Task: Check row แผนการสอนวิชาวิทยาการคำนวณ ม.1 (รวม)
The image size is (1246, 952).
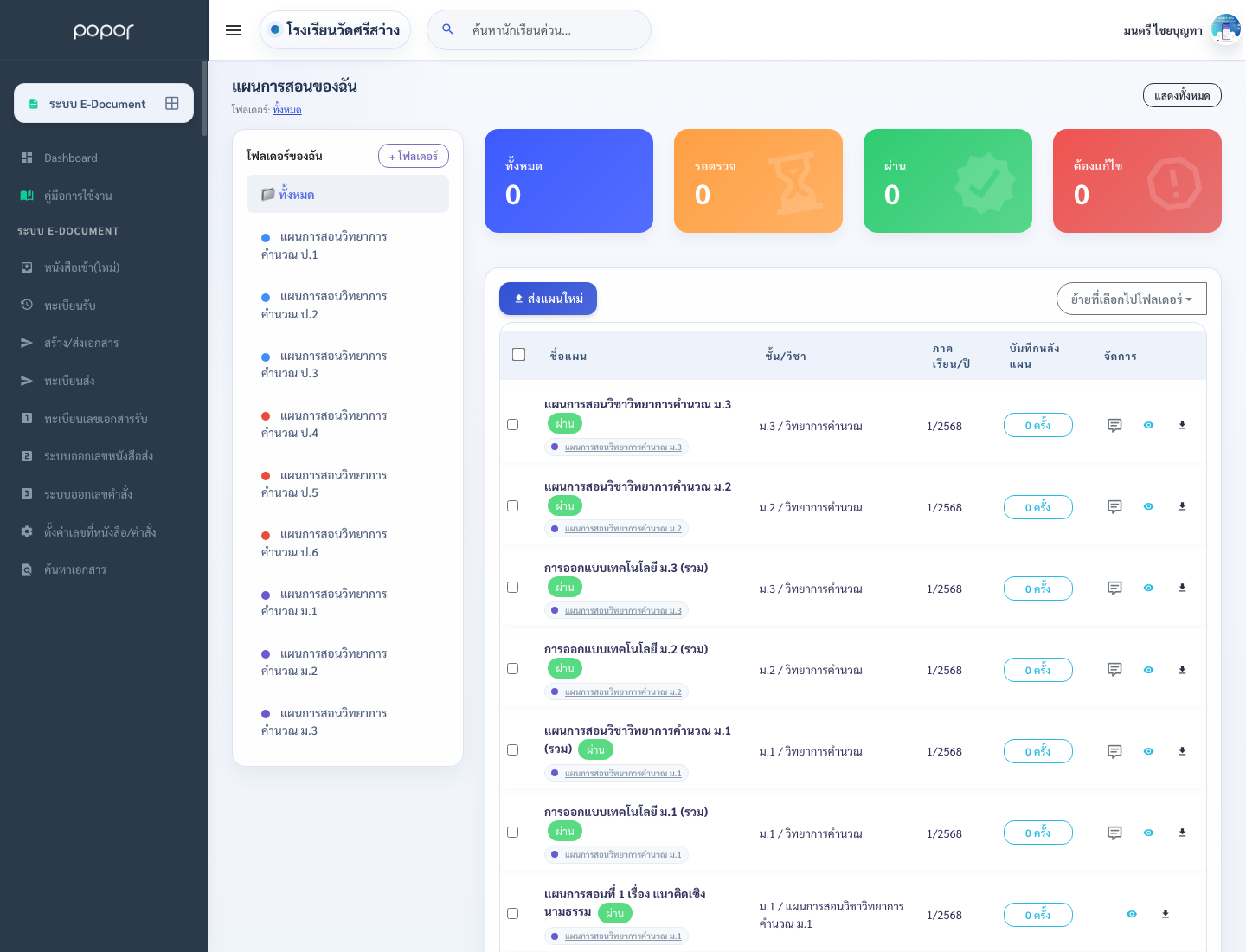Action: tap(513, 749)
